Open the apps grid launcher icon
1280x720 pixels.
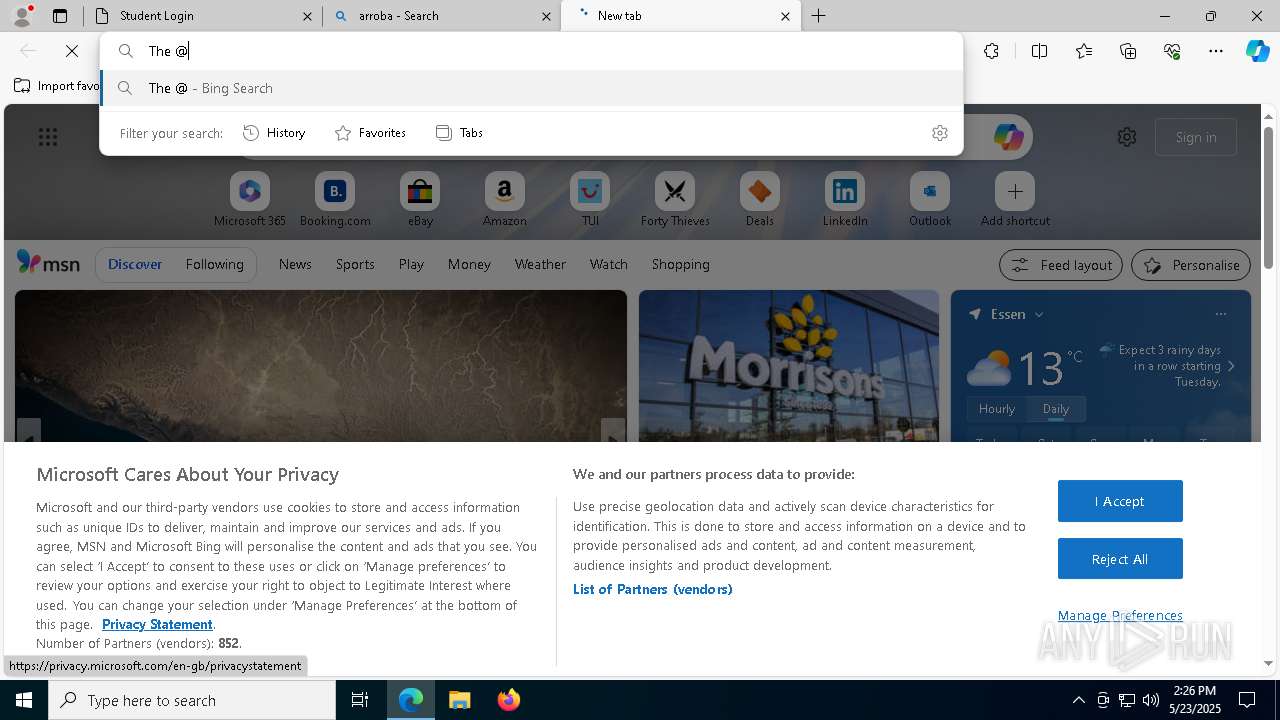[x=48, y=137]
